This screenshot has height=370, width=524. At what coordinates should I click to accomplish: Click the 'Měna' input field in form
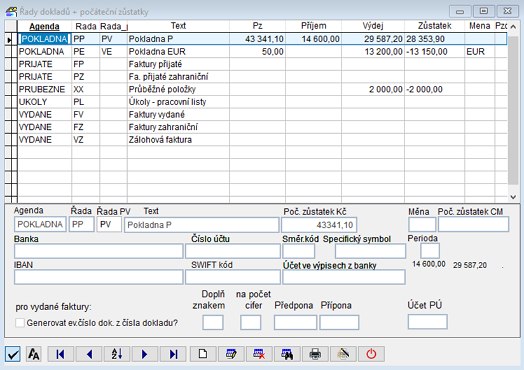tap(422, 224)
